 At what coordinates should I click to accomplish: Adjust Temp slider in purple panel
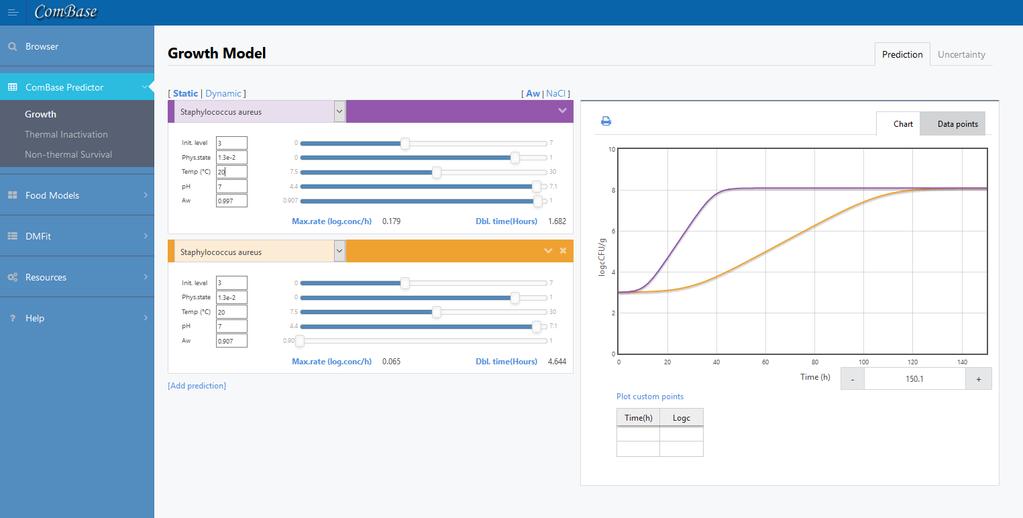coord(436,172)
